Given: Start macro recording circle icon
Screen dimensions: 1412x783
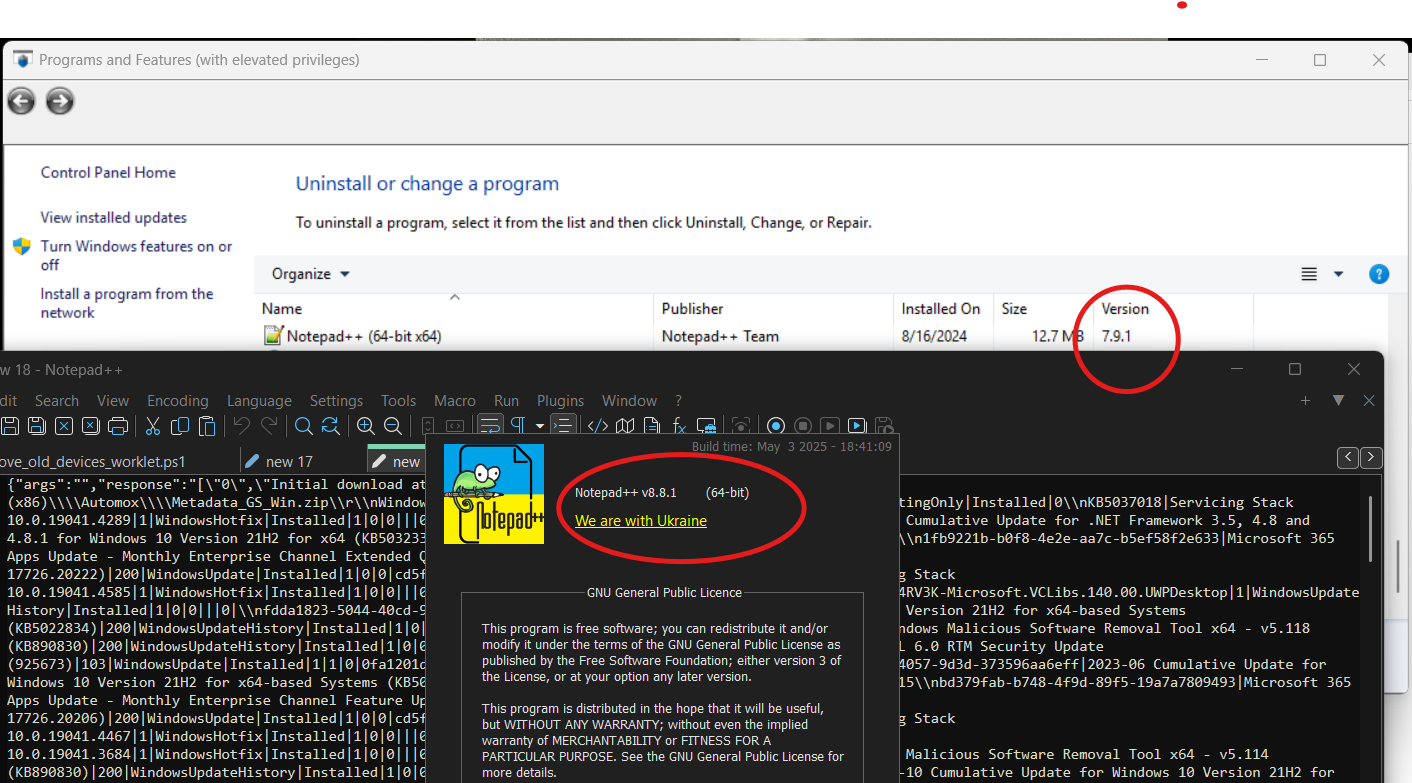Looking at the screenshot, I should click(x=775, y=425).
